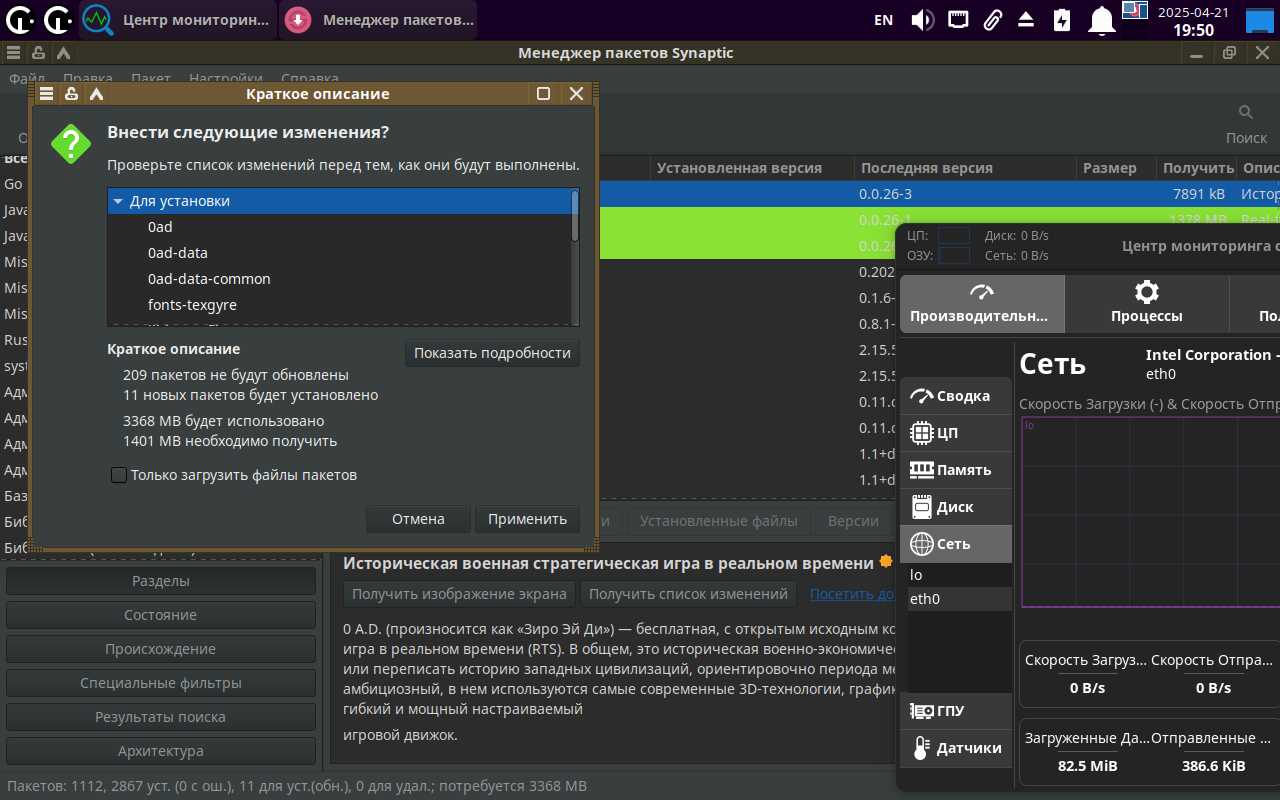The height and width of the screenshot is (800, 1280).
Task: Follow the 'Посетить до…' link
Action: [852, 594]
